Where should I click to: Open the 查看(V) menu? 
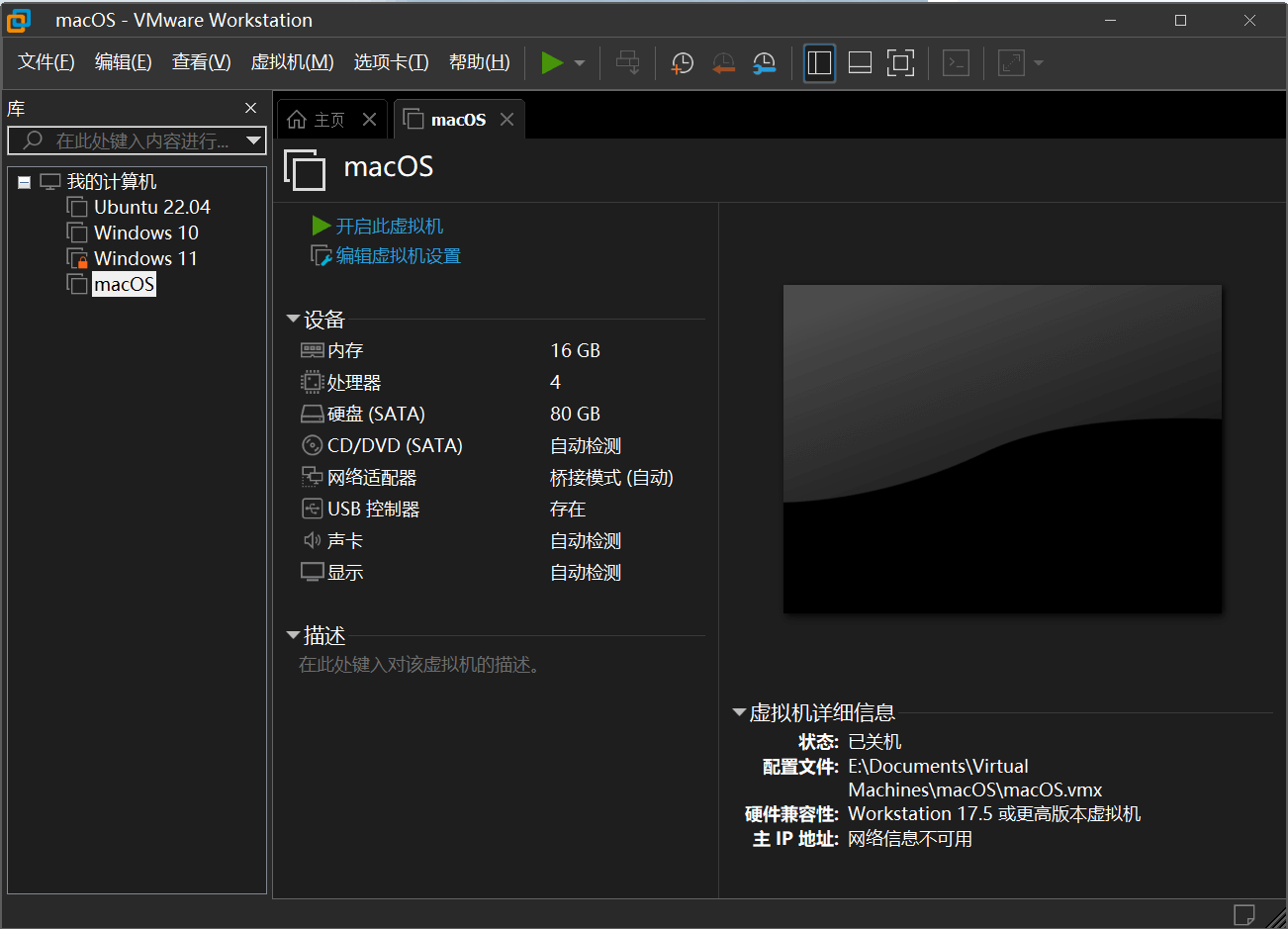click(201, 62)
